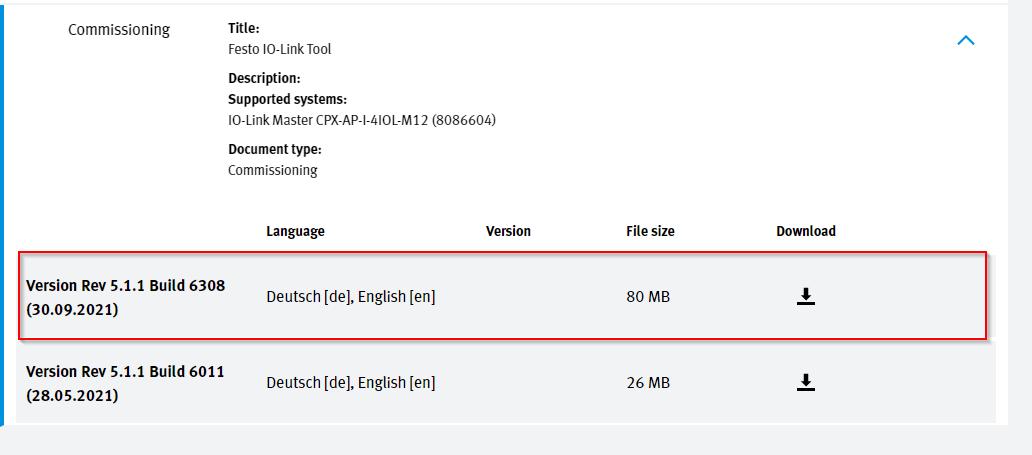Download Build 6308 of Festo IO-Link Tool
This screenshot has height=455, width=1032.
806,297
